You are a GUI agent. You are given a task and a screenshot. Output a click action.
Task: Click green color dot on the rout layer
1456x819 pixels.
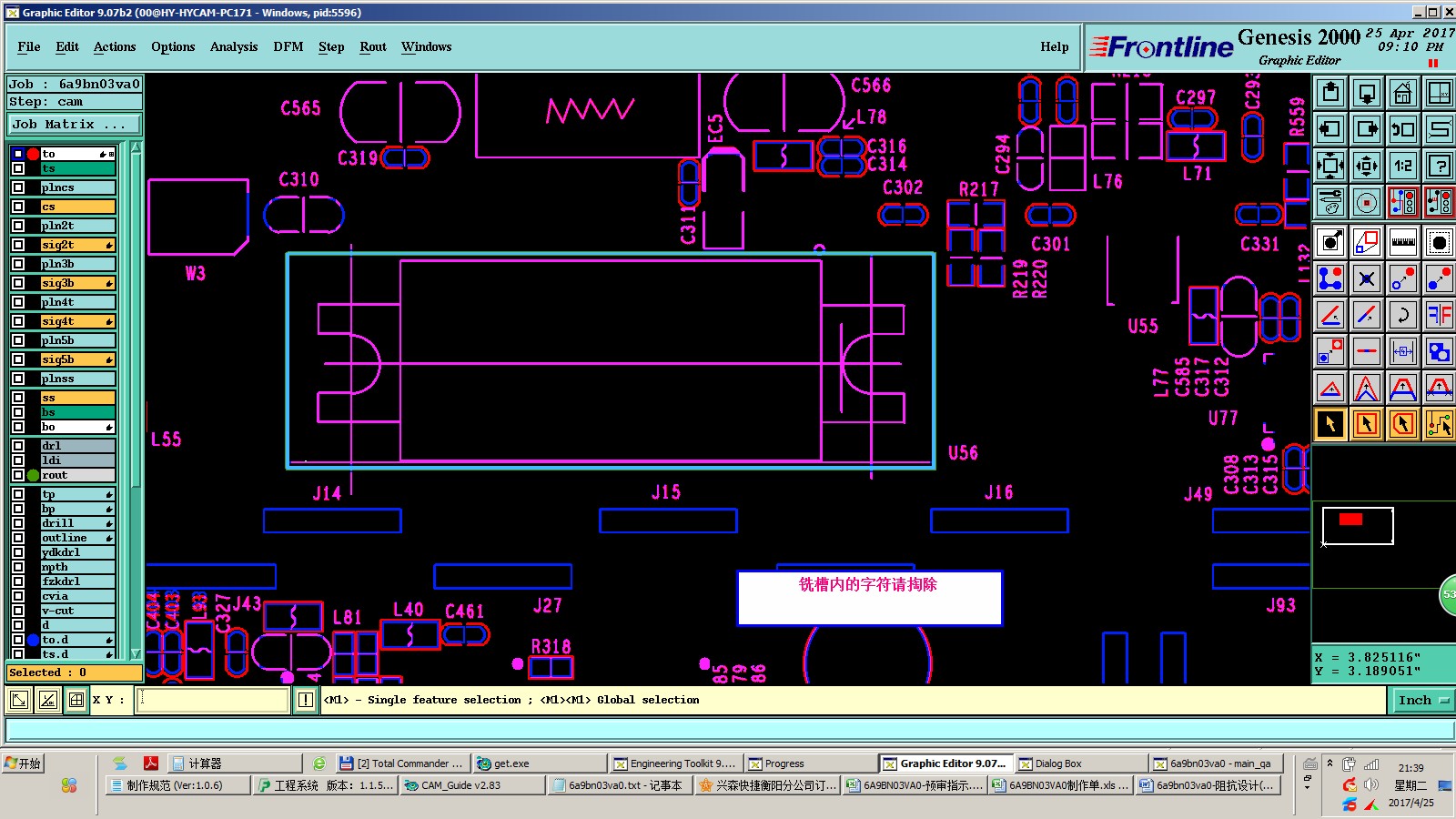(34, 475)
